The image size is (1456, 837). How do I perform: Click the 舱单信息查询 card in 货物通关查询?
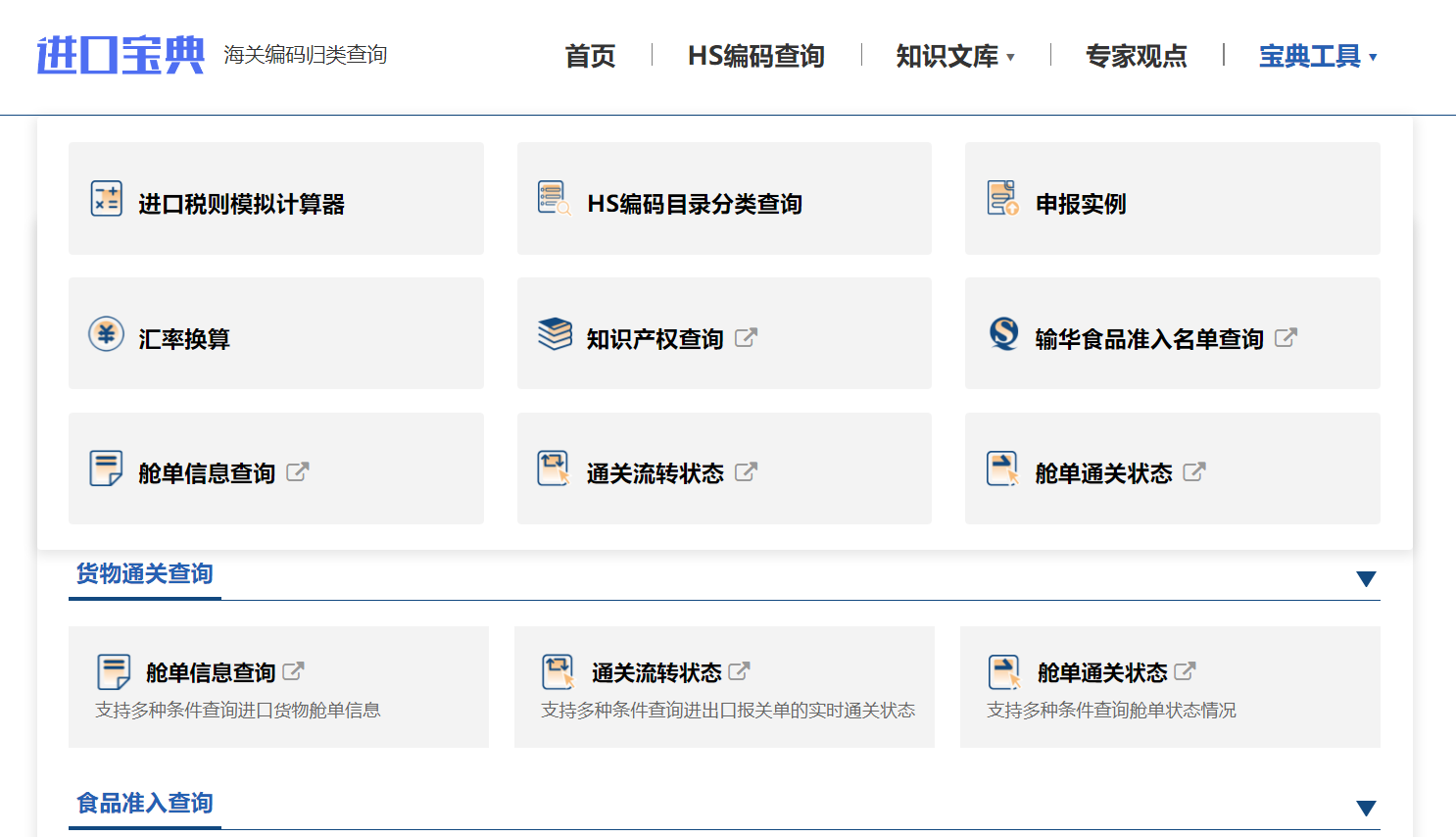(x=277, y=686)
